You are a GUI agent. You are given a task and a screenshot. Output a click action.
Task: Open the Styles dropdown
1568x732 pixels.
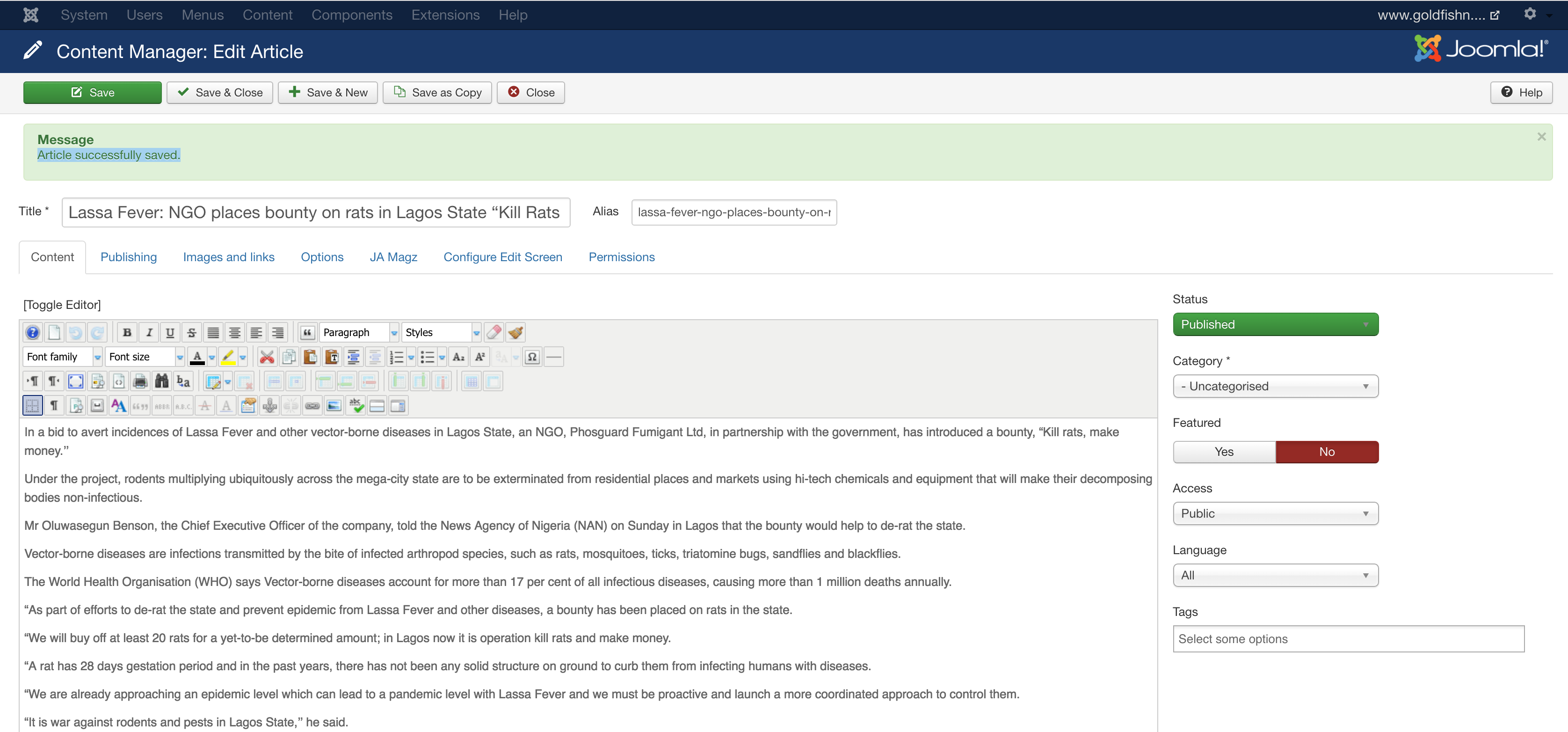[x=441, y=332]
